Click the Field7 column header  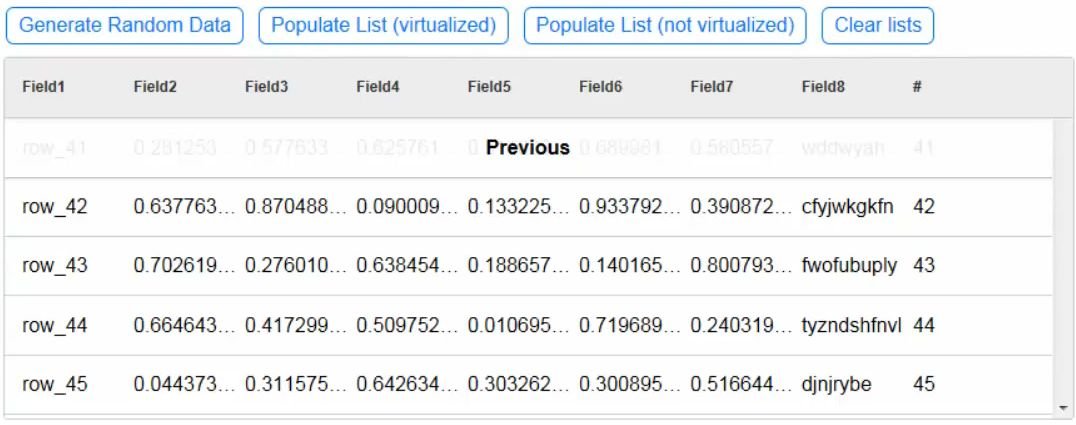[712, 87]
